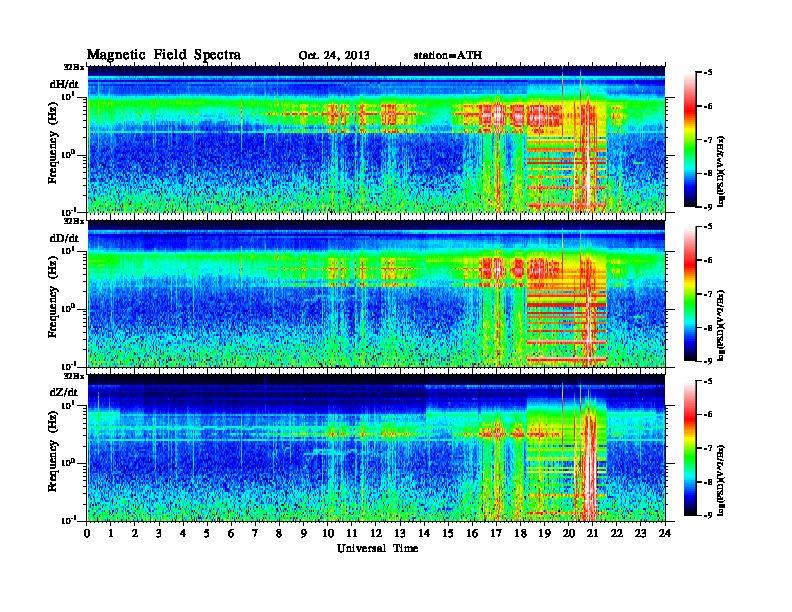
Task: Click the 10^0 frequency tick of dH/dt panel
Action: click(x=68, y=154)
